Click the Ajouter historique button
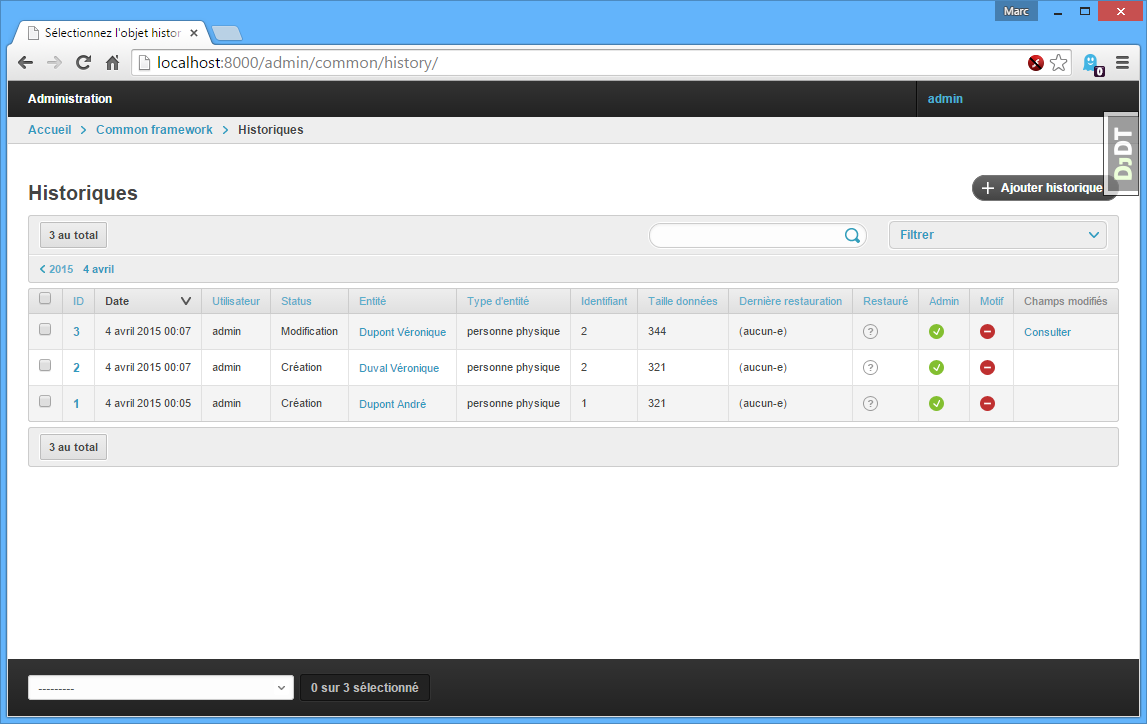The height and width of the screenshot is (724, 1147). point(1043,188)
